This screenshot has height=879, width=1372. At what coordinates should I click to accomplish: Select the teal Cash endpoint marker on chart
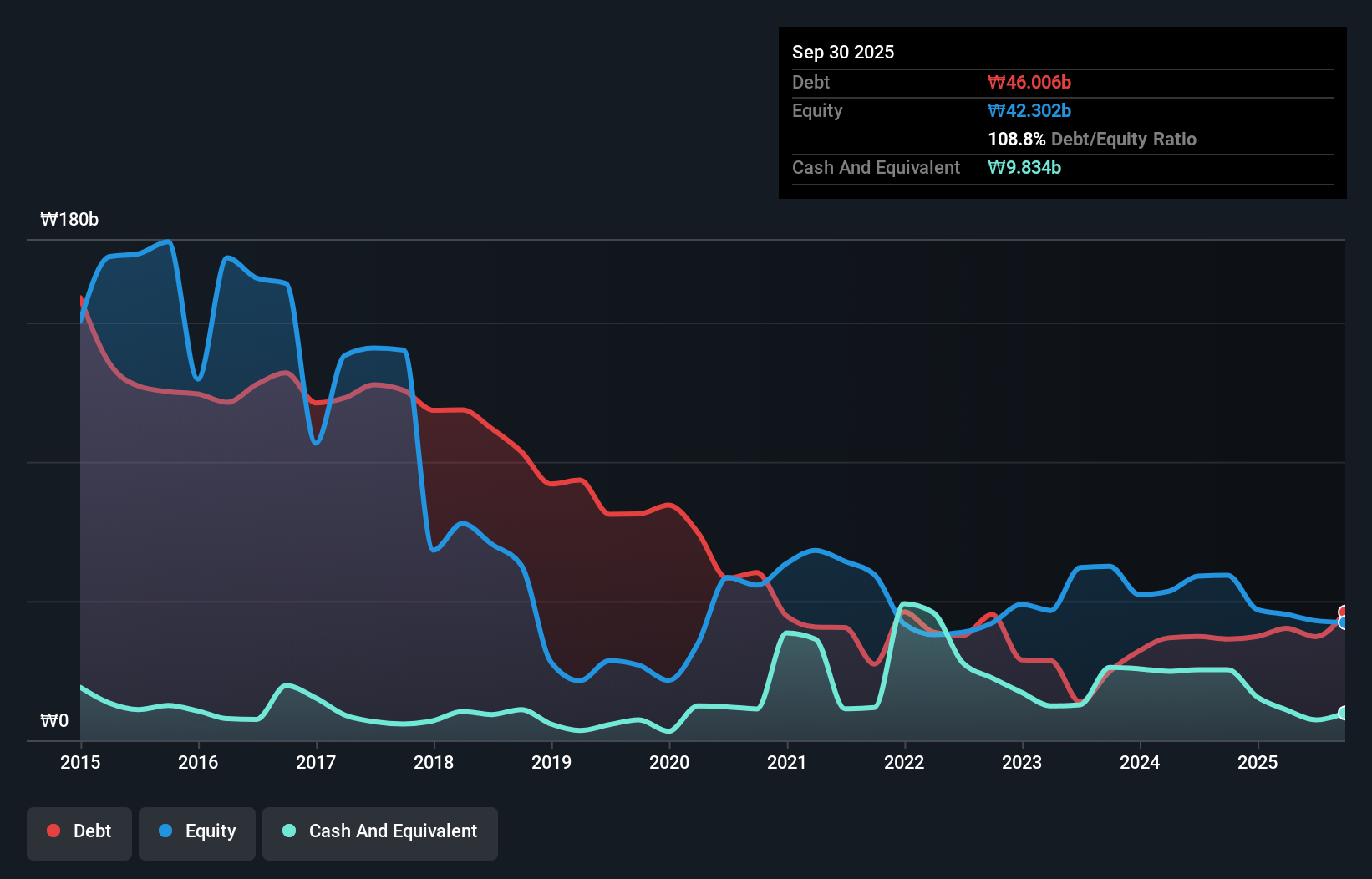[x=1344, y=714]
